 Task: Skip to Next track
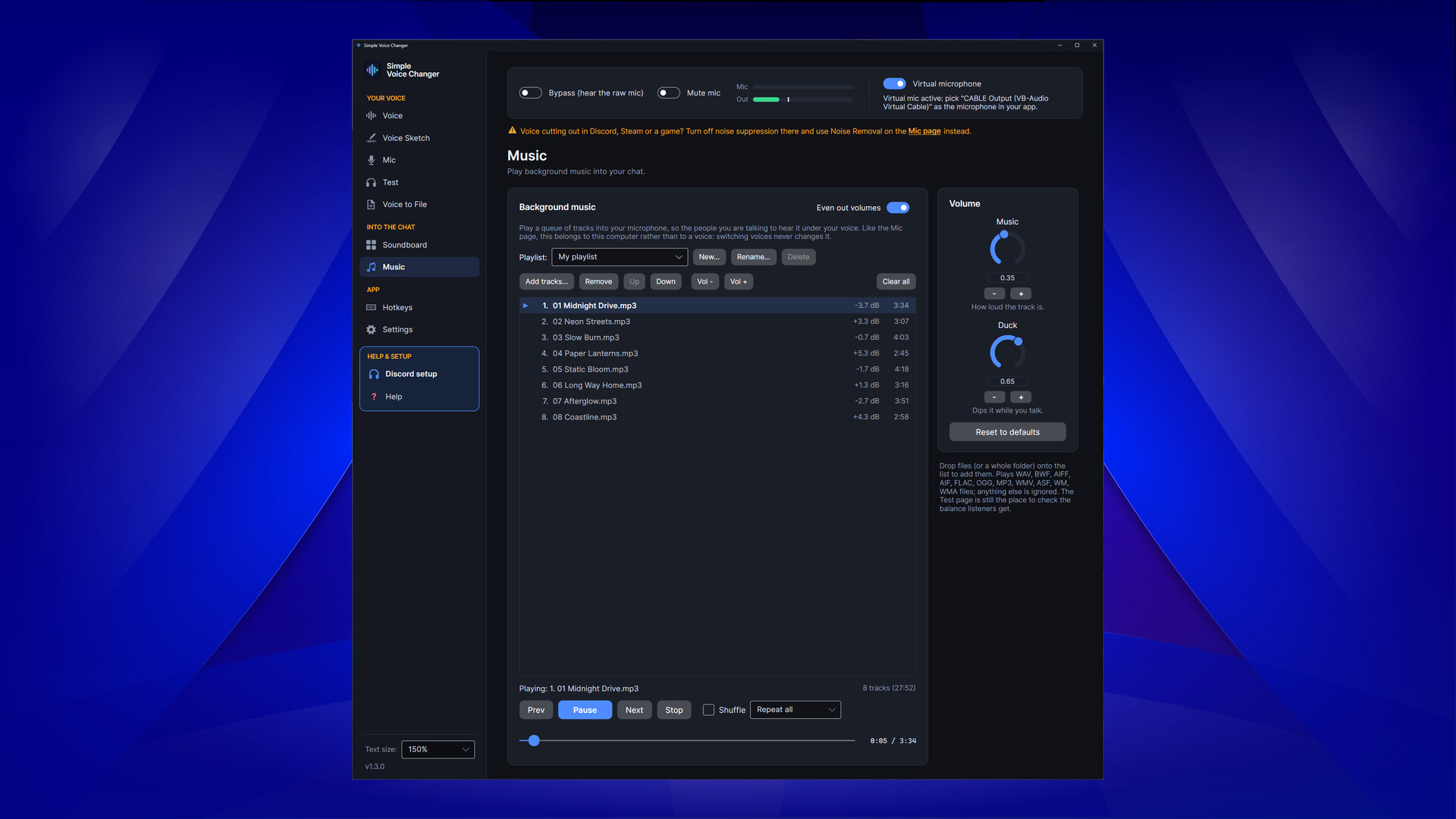pos(634,710)
